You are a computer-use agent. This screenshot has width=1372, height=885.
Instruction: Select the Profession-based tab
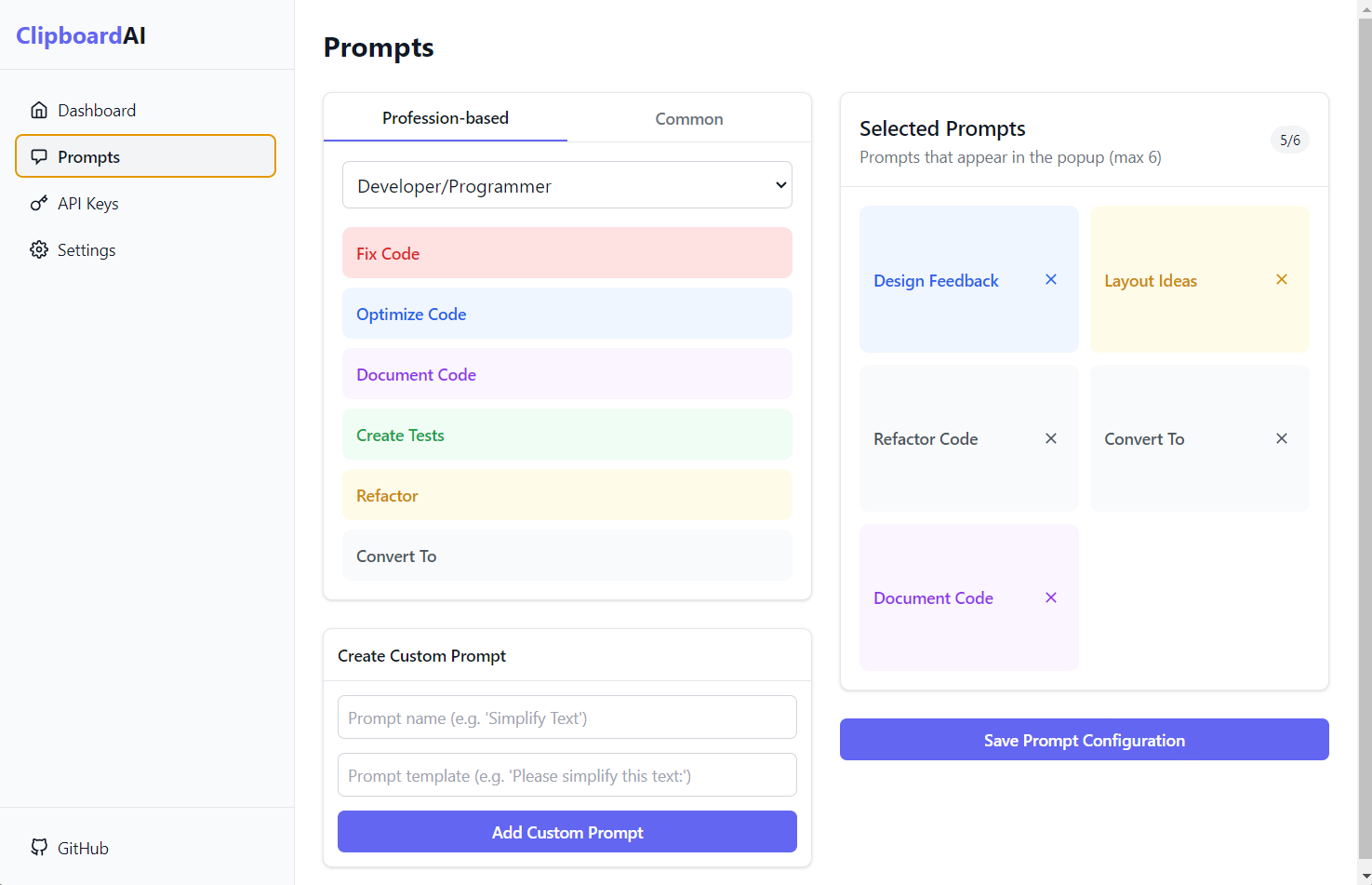[446, 118]
